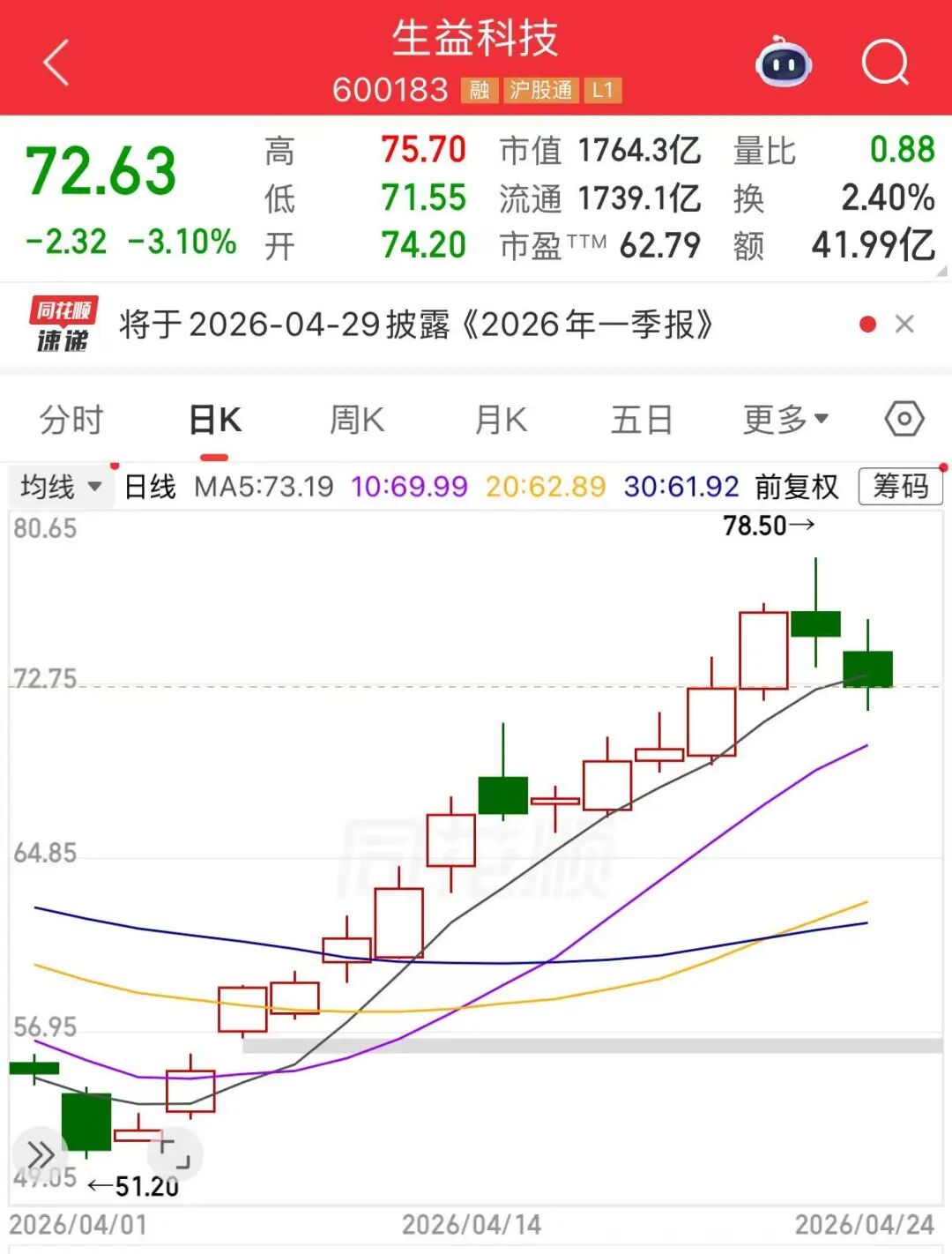Select the 月K chart tab

pyautogui.click(x=501, y=420)
